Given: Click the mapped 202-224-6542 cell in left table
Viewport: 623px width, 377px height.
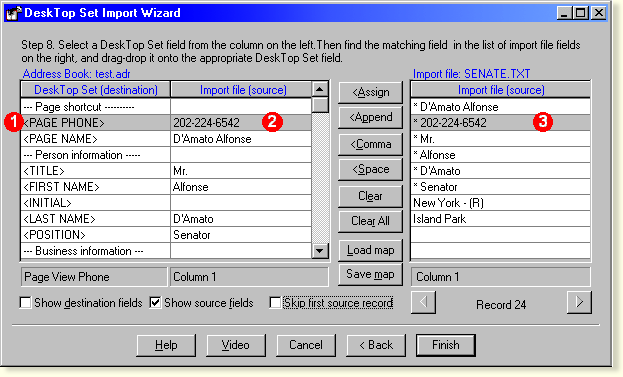Looking at the screenshot, I should (x=241, y=123).
